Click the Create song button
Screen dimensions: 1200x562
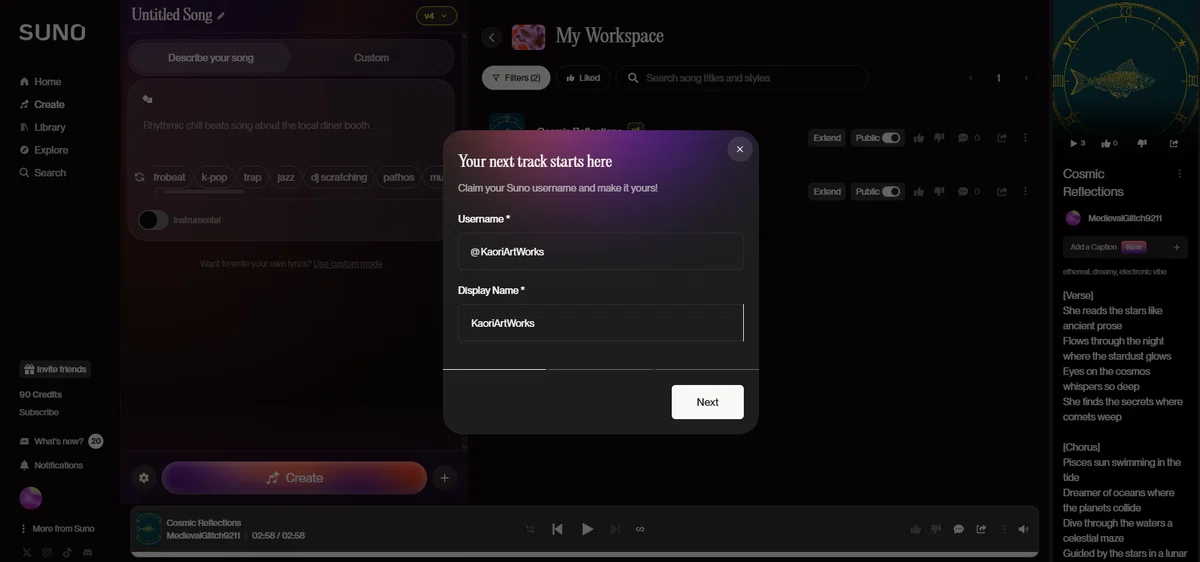(294, 478)
